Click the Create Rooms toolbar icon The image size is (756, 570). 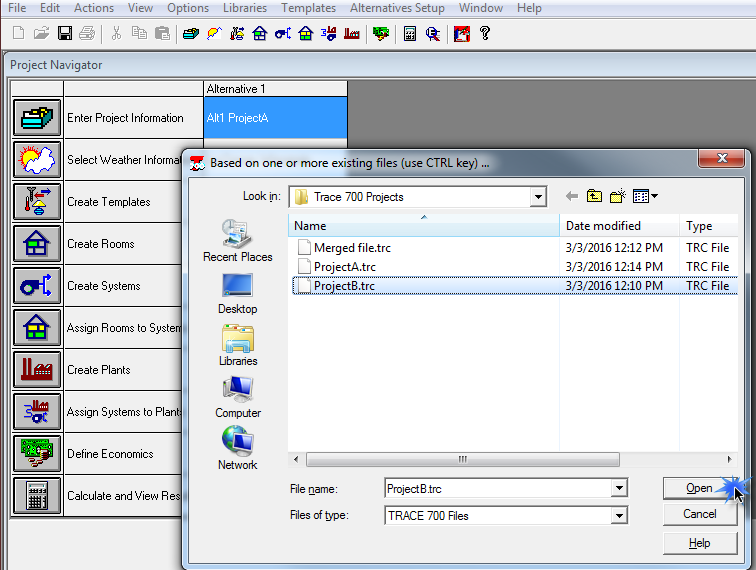(259, 34)
